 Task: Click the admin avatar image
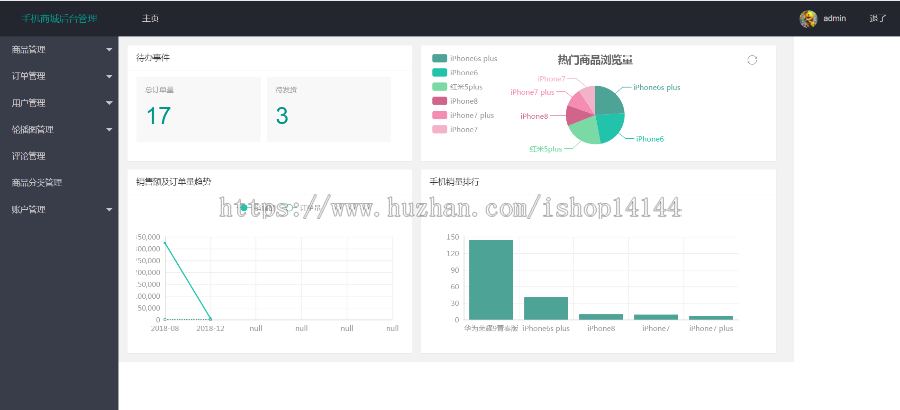coord(808,19)
